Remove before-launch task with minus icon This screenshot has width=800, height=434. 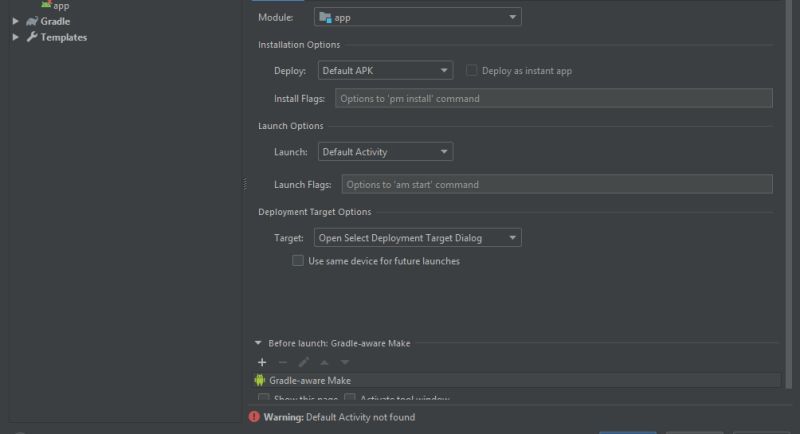tap(283, 362)
